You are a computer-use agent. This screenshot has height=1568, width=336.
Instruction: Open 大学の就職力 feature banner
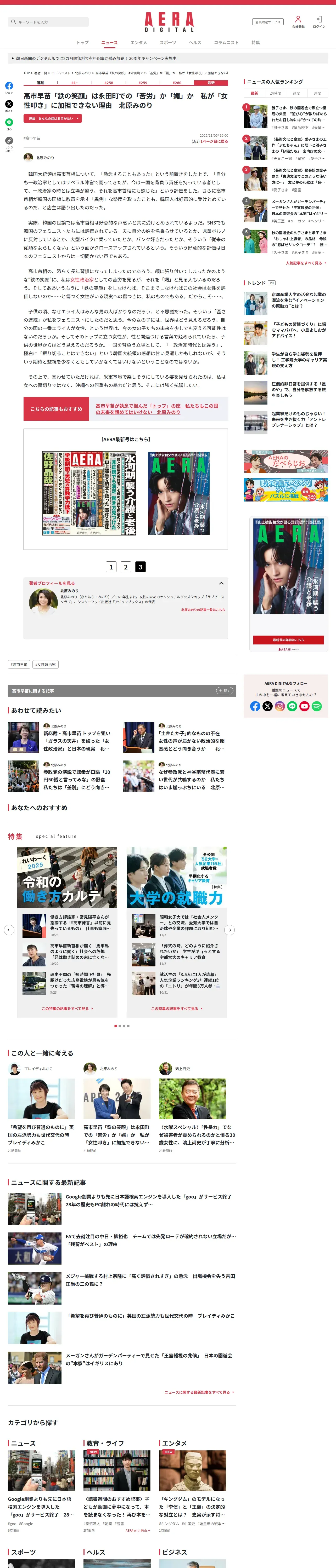177,877
